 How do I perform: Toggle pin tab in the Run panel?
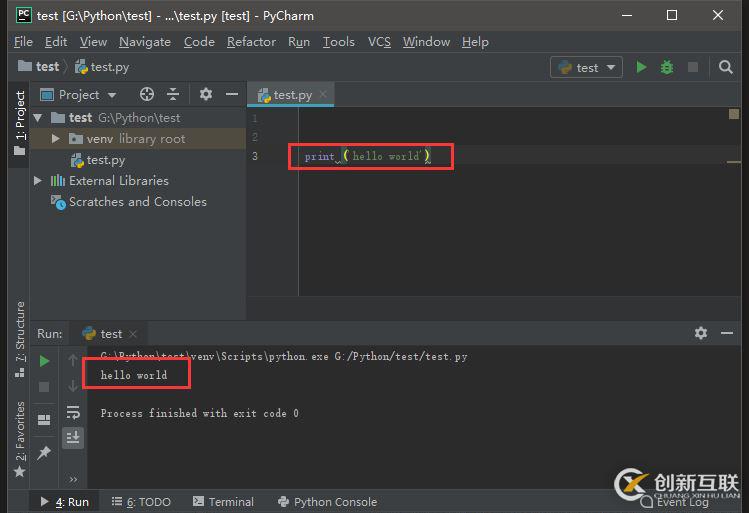click(x=44, y=453)
